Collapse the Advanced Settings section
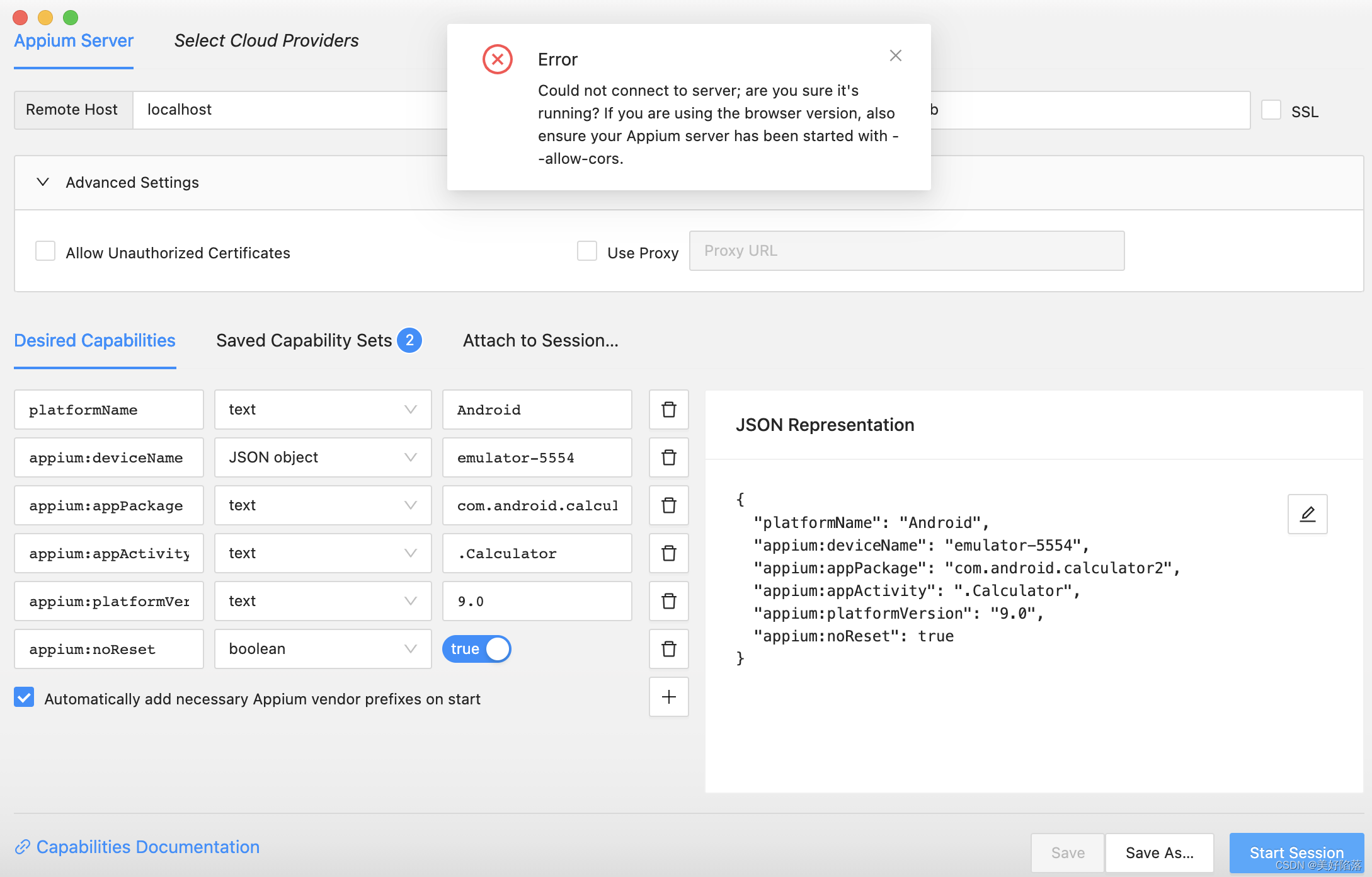1372x877 pixels. tap(43, 182)
